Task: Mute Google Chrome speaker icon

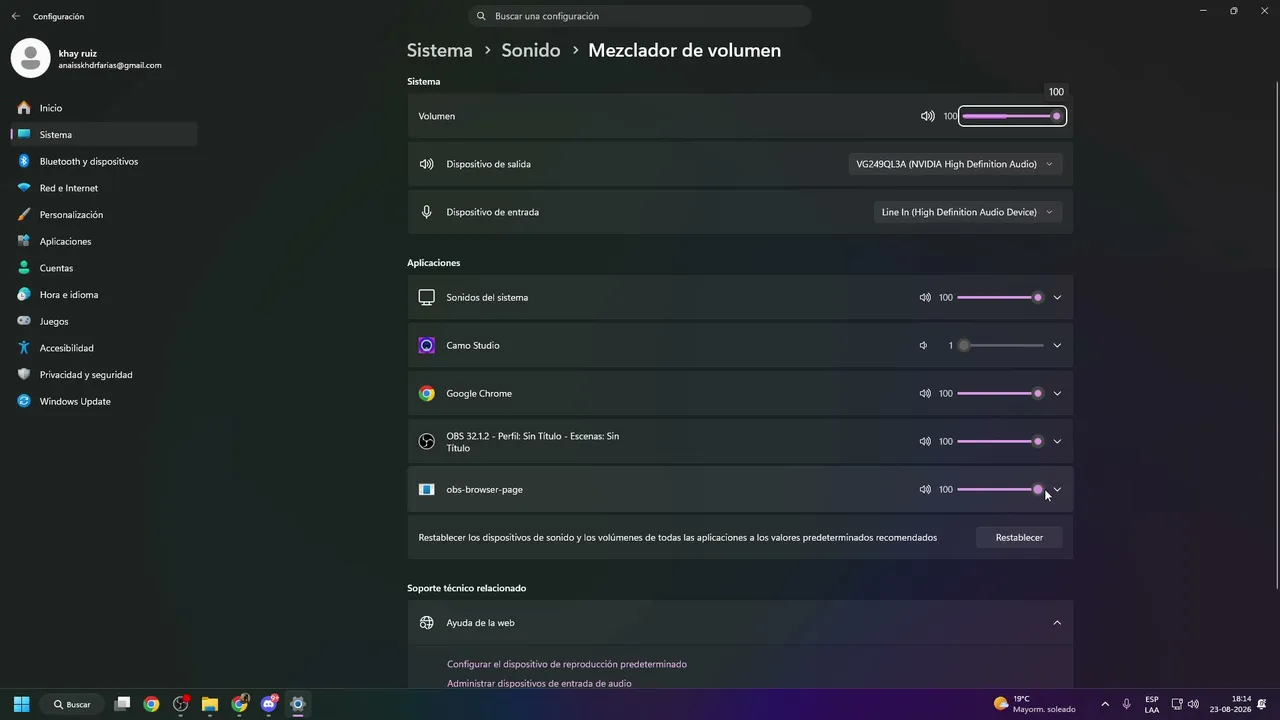Action: 925,393
